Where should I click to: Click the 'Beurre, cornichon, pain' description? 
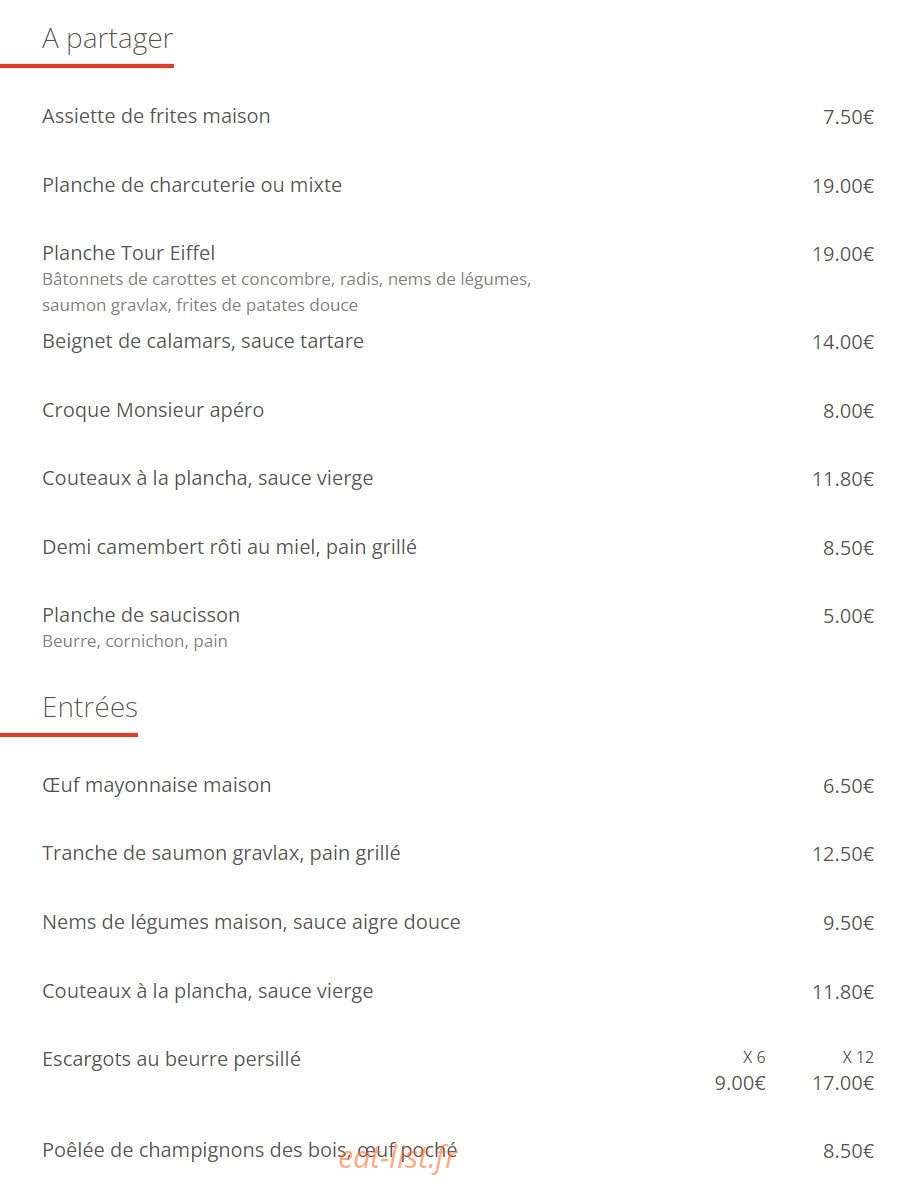134,641
